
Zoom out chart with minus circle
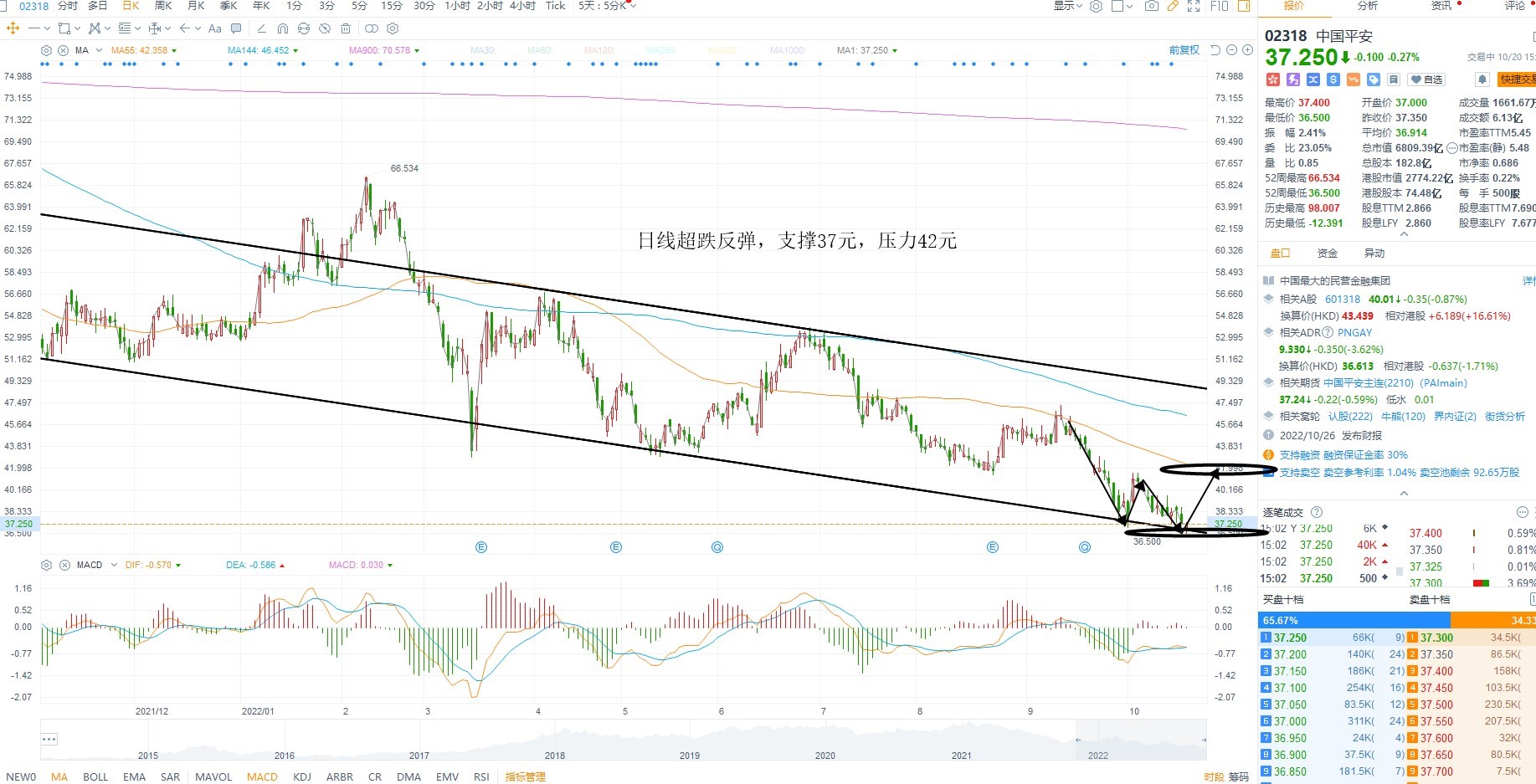[x=1231, y=50]
